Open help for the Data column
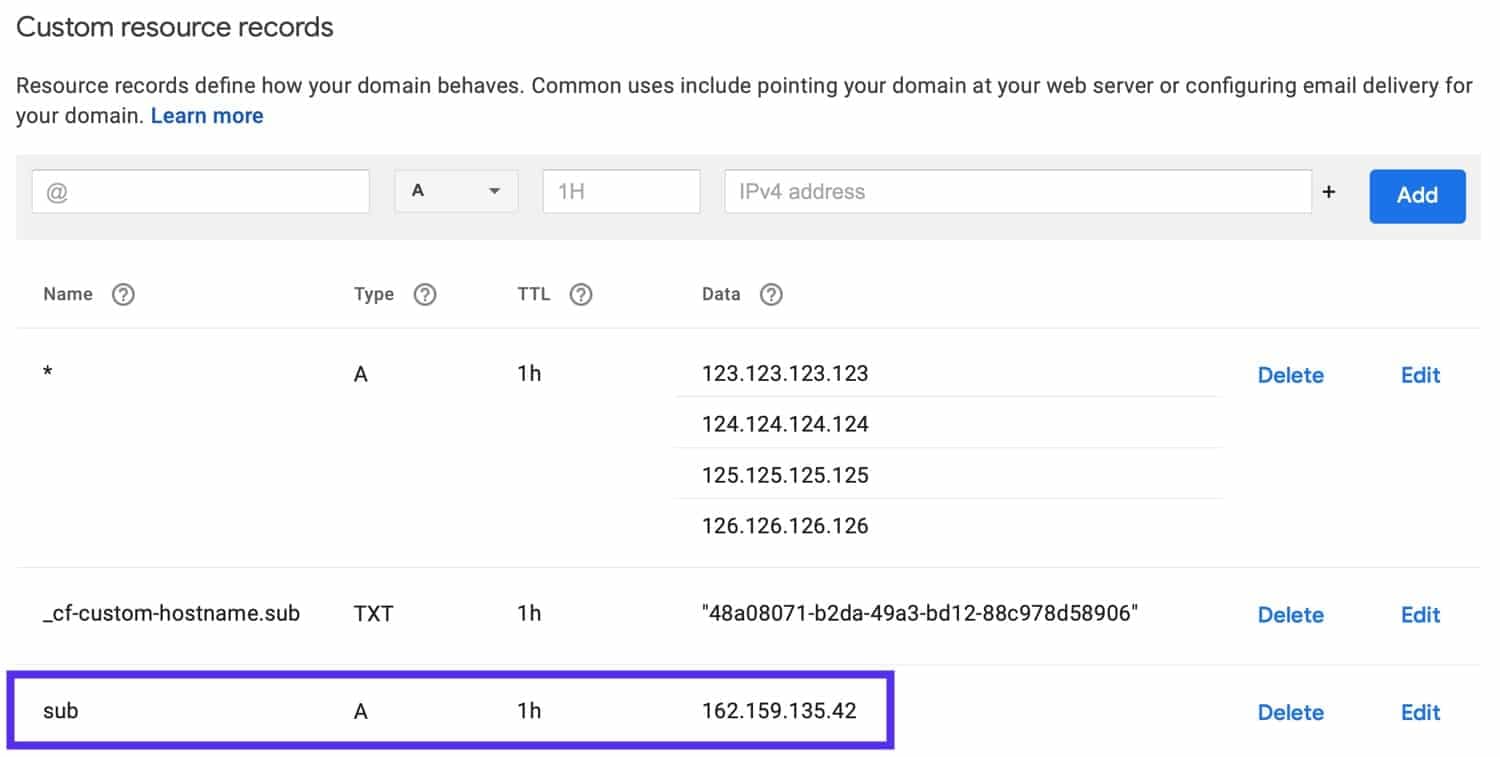1500x757 pixels. (x=770, y=294)
